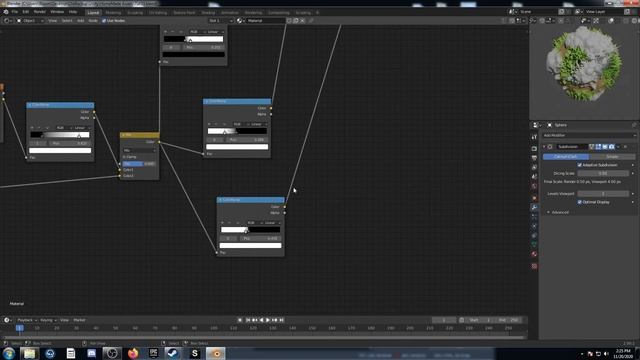The image size is (640, 360).
Task: Open the Scene properties tab
Action: [534, 177]
